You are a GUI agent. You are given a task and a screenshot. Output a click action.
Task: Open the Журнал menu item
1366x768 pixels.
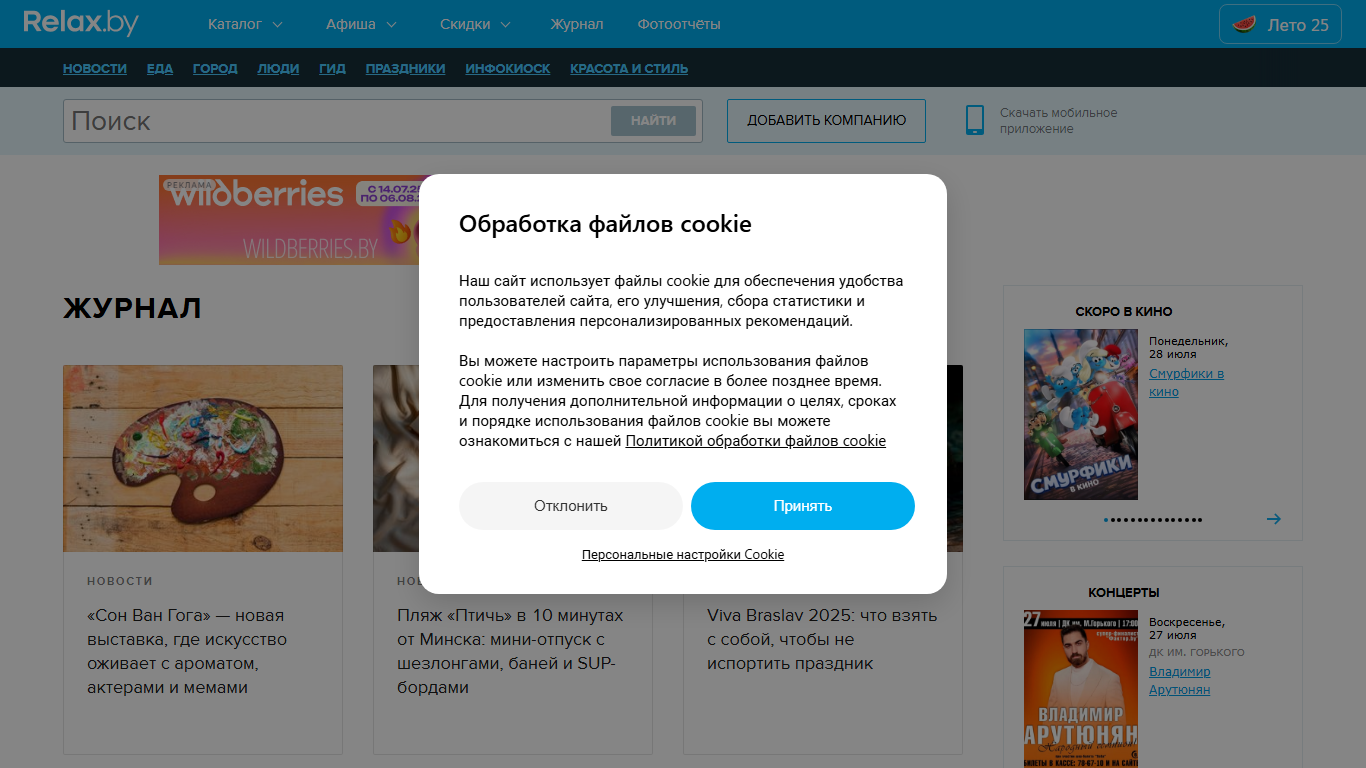pyautogui.click(x=577, y=24)
